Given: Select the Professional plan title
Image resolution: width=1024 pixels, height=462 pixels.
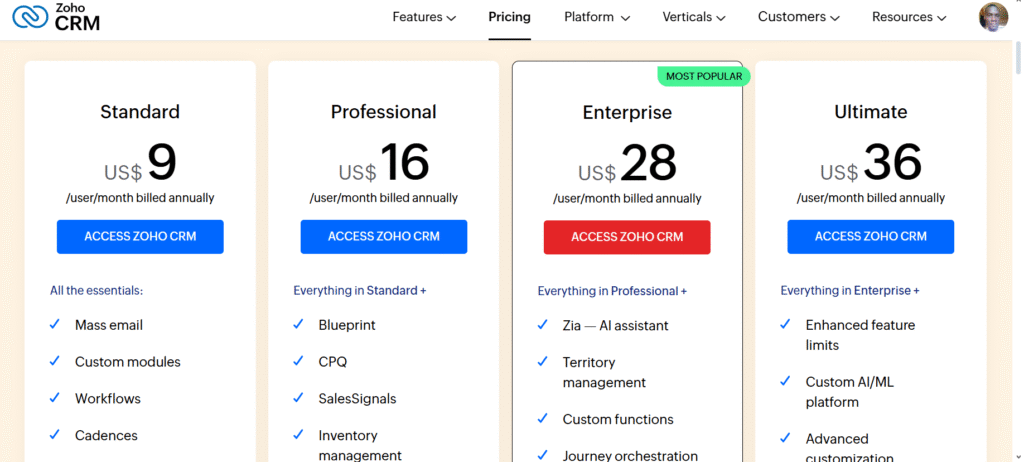Looking at the screenshot, I should (x=383, y=112).
